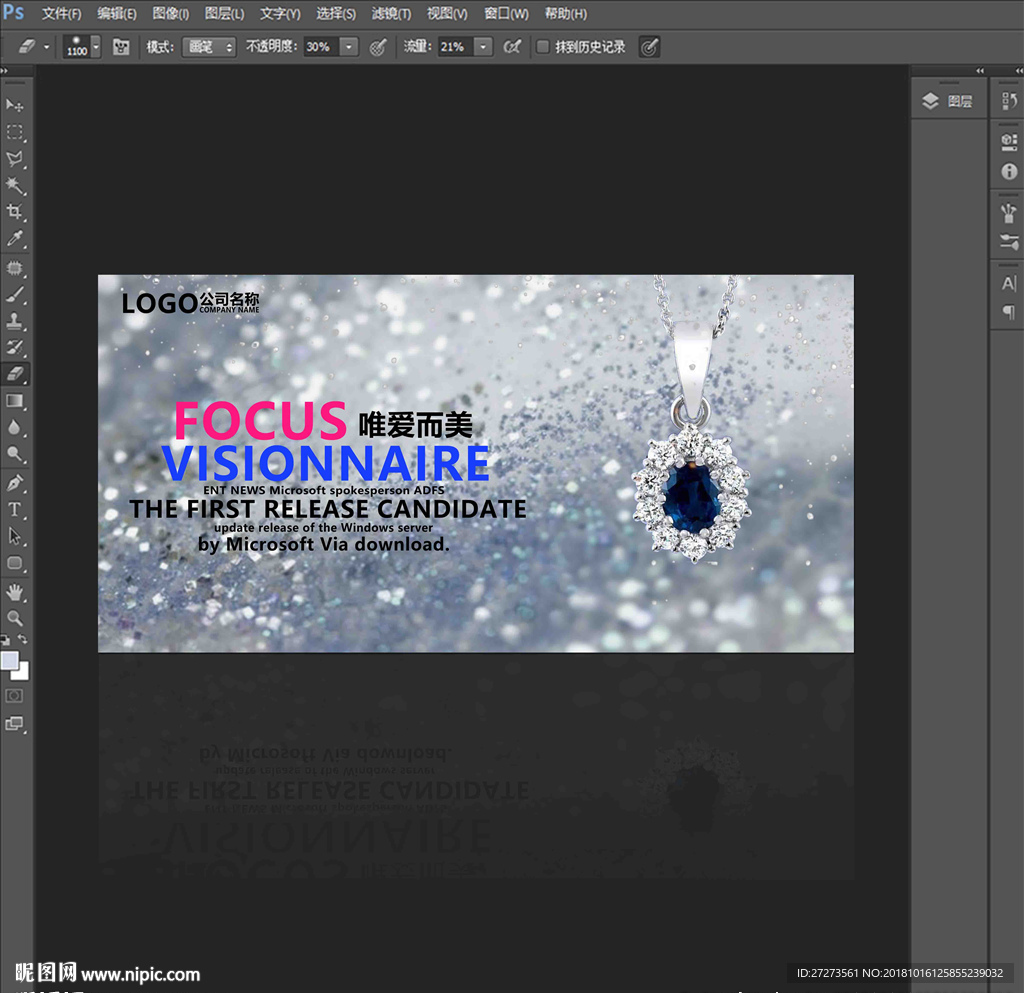
Task: Open the Image menu
Action: [x=170, y=14]
